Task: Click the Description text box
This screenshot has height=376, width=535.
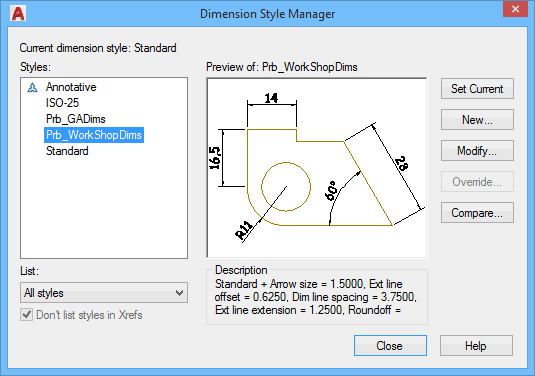Action: [317, 297]
